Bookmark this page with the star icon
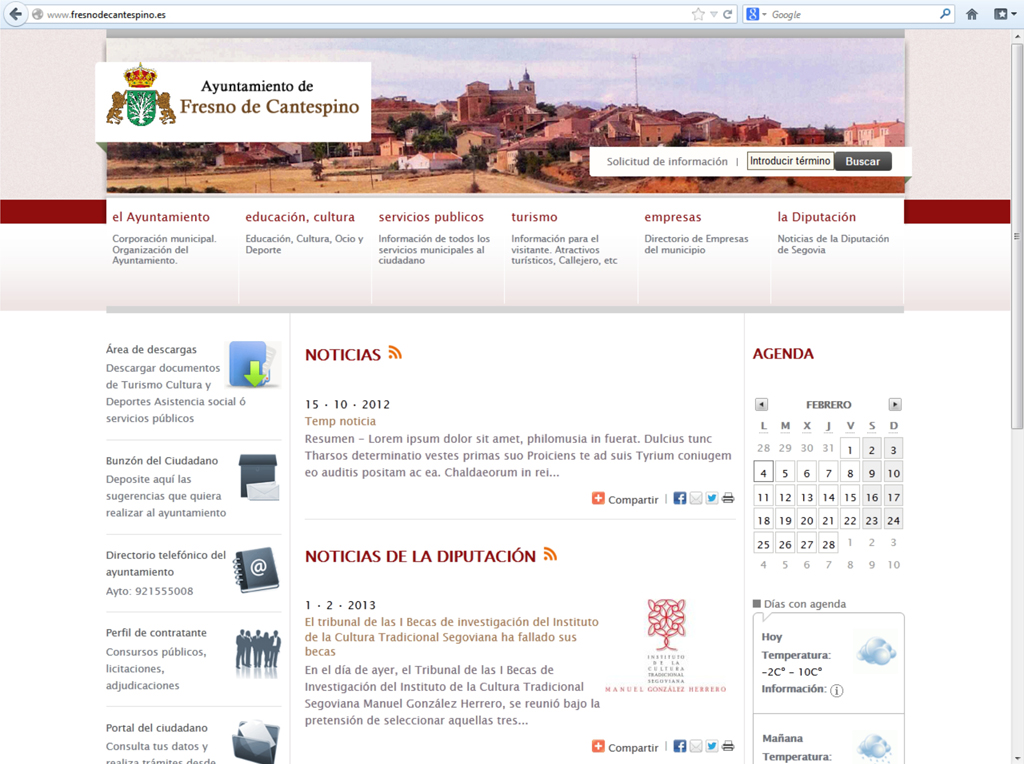The height and width of the screenshot is (764, 1024). click(698, 14)
